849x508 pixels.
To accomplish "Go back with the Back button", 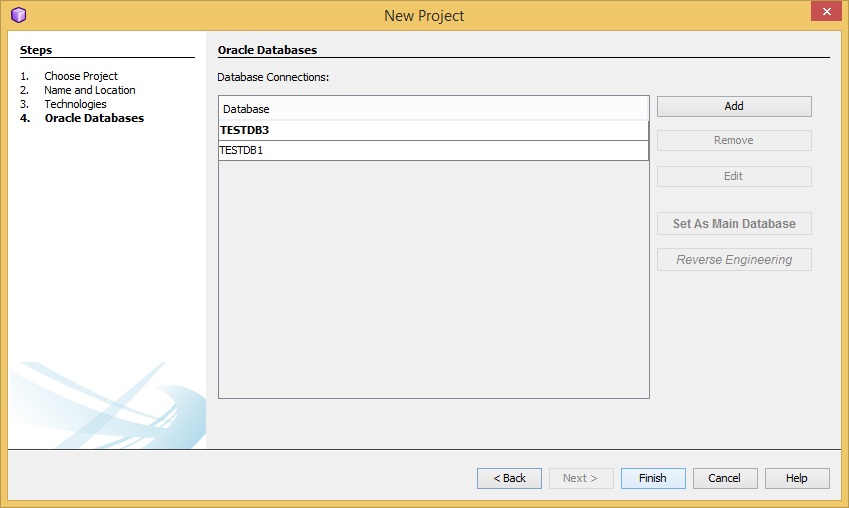I will (x=509, y=478).
